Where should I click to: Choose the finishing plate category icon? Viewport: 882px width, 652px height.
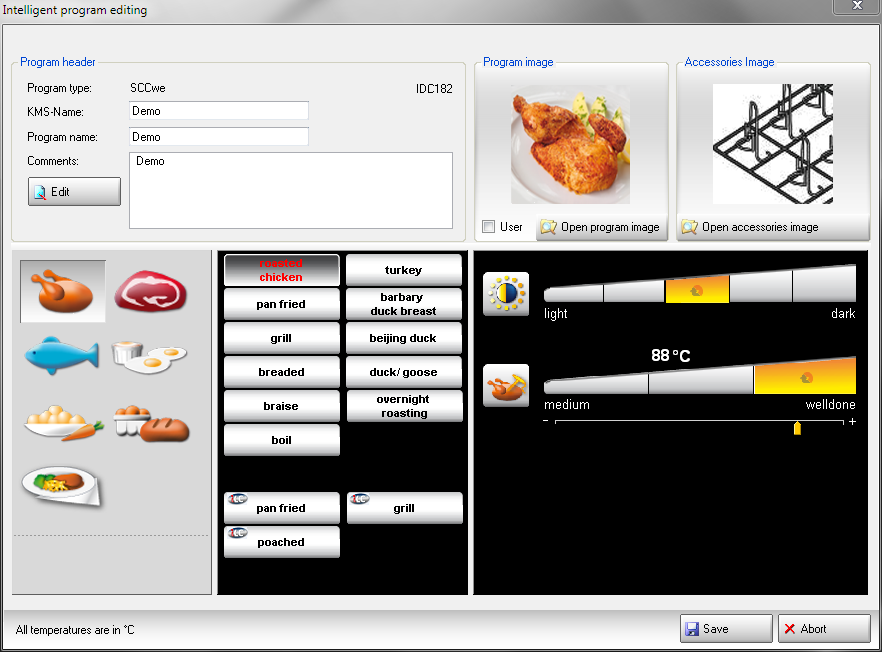pos(63,486)
